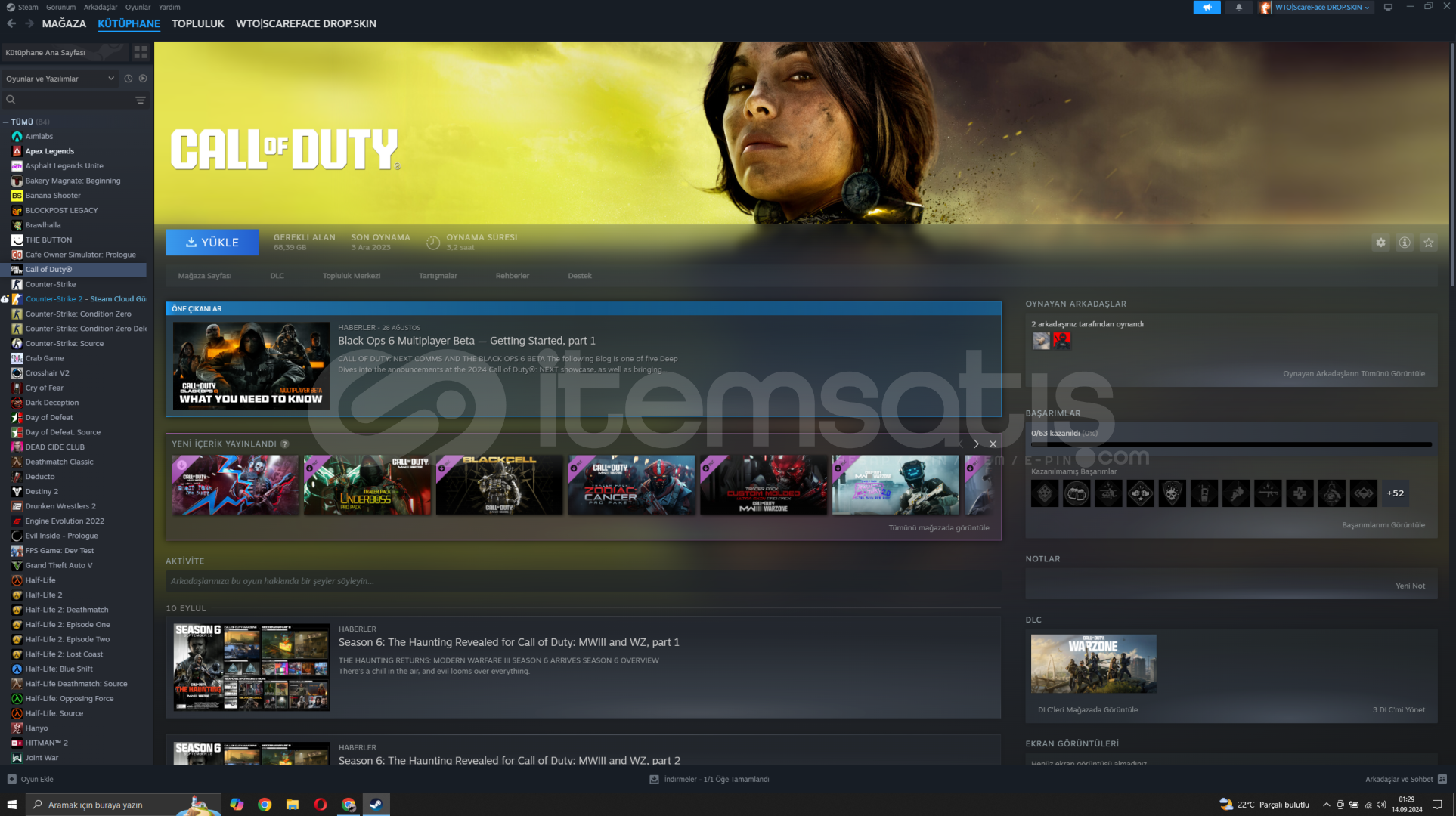This screenshot has width=1456, height=816.
Task: Go to the TOPLULUK tab
Action: click(x=198, y=23)
